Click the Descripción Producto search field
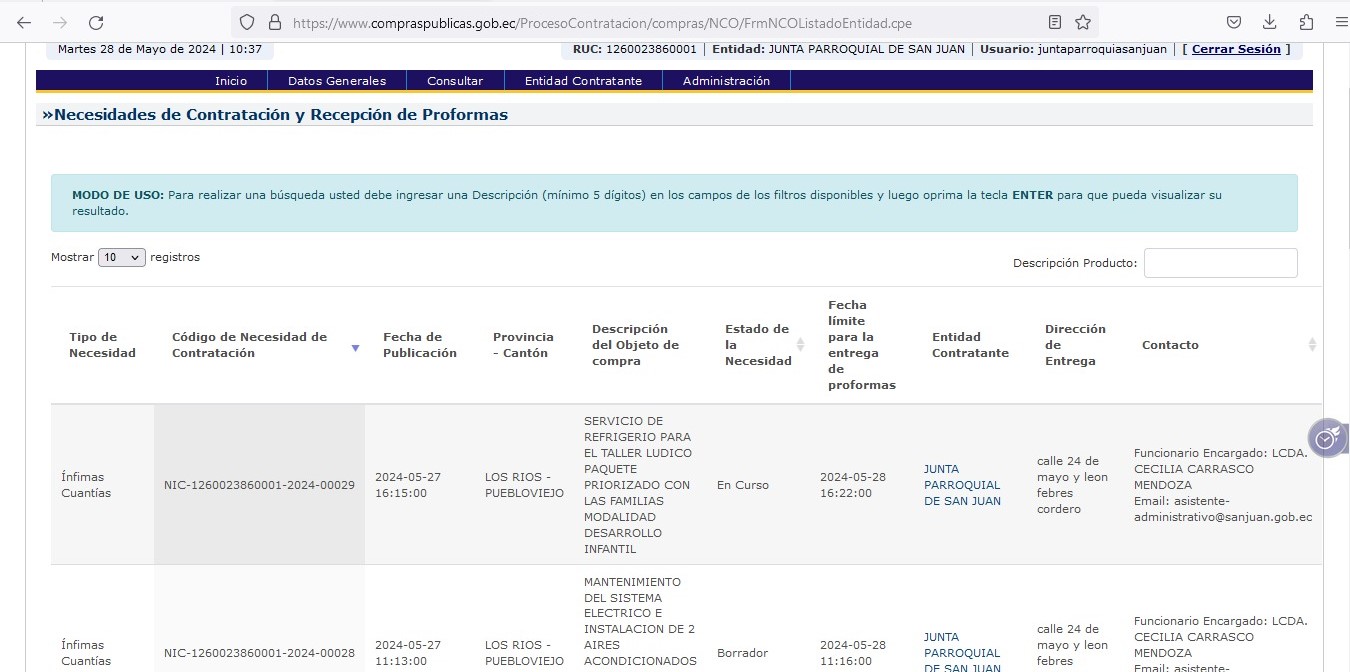This screenshot has width=1350, height=672. 1220,263
